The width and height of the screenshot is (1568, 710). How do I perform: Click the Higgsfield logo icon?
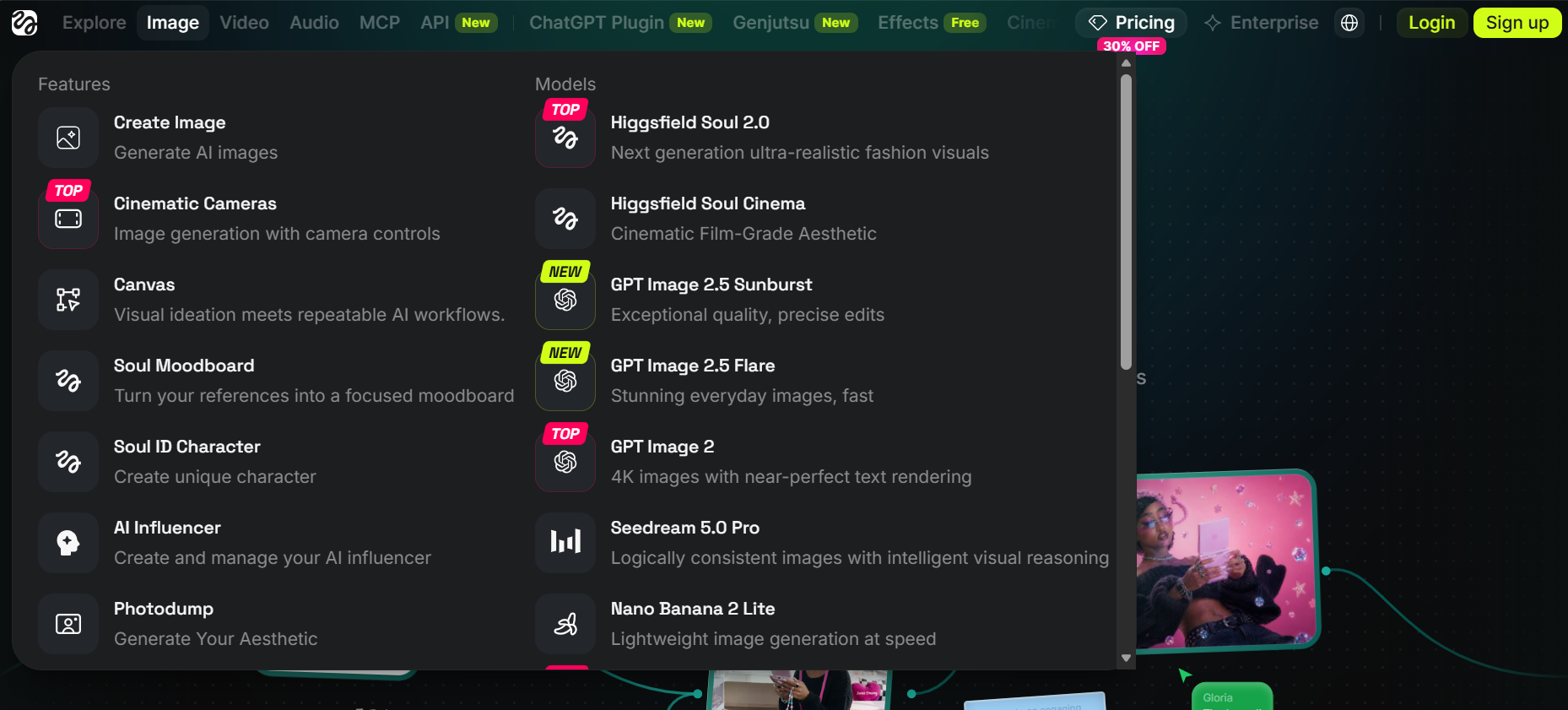point(24,23)
